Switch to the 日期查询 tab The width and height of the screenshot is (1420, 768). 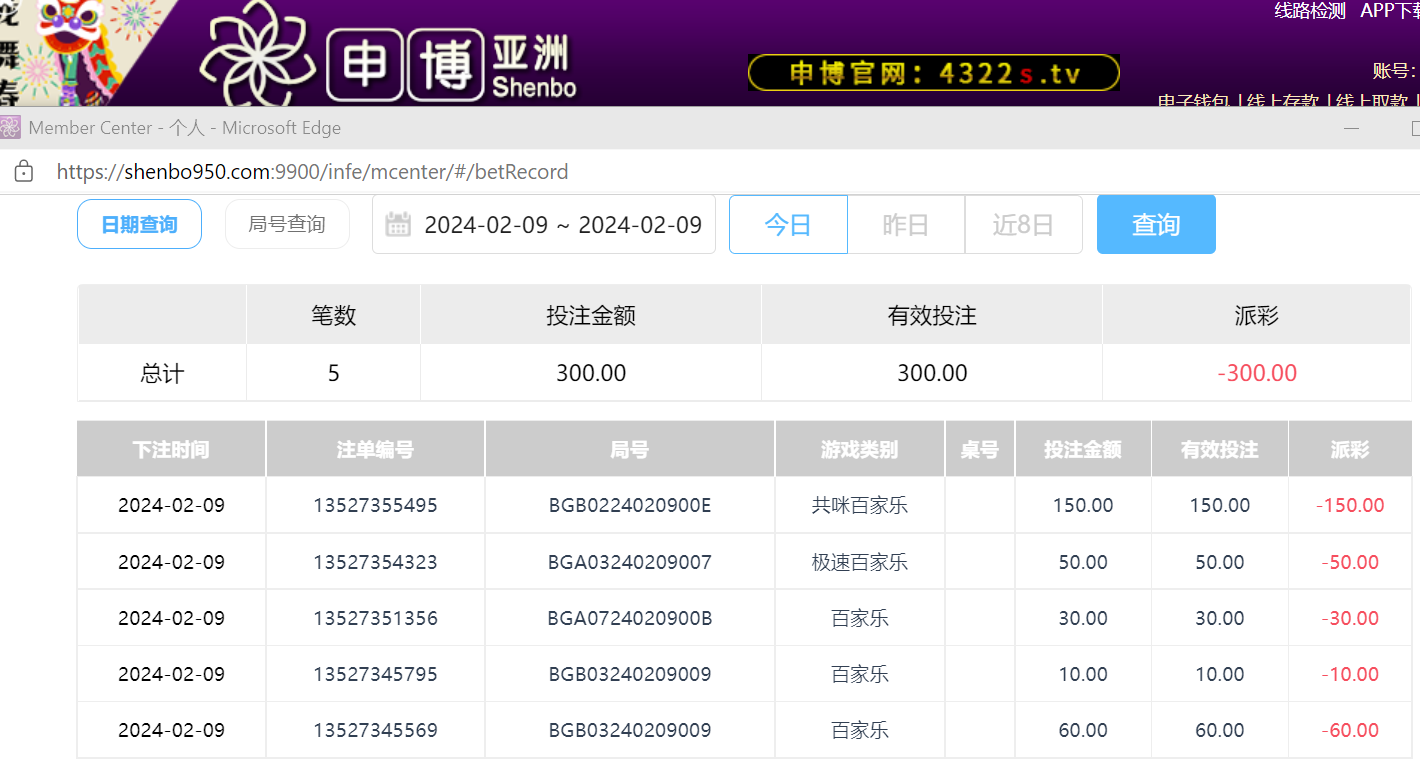(139, 224)
